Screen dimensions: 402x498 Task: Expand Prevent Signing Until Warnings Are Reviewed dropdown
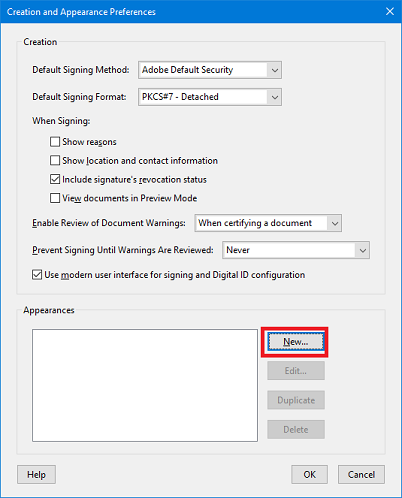tap(296, 250)
